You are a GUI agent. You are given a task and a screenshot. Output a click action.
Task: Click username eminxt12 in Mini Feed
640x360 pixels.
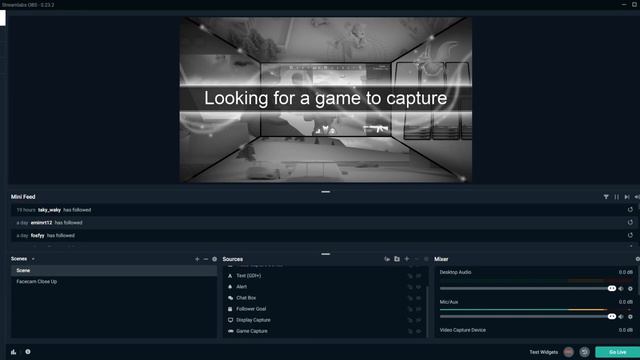[x=41, y=222]
